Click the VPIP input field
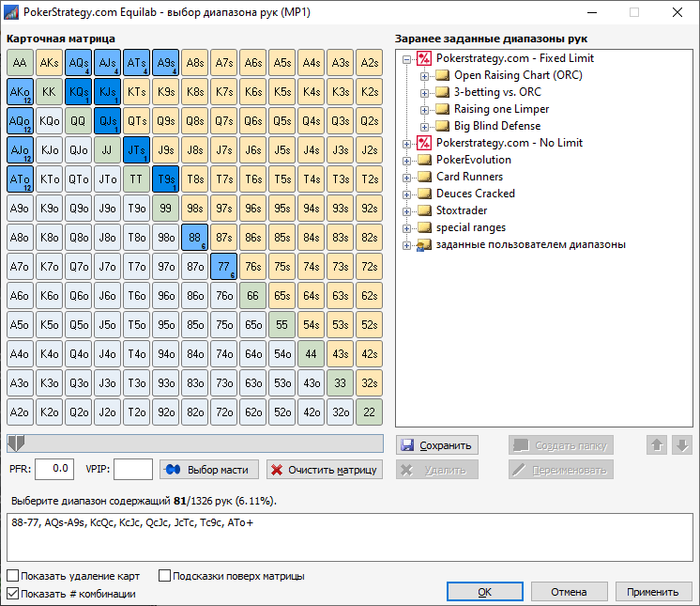Screen dimensions: 700x606 click(x=133, y=469)
